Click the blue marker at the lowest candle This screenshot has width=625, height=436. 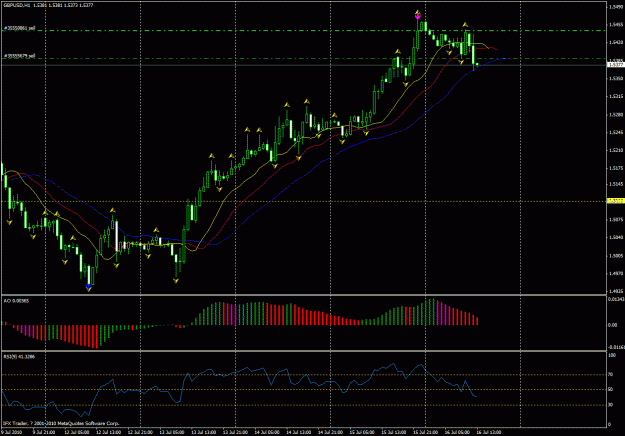(x=88, y=286)
